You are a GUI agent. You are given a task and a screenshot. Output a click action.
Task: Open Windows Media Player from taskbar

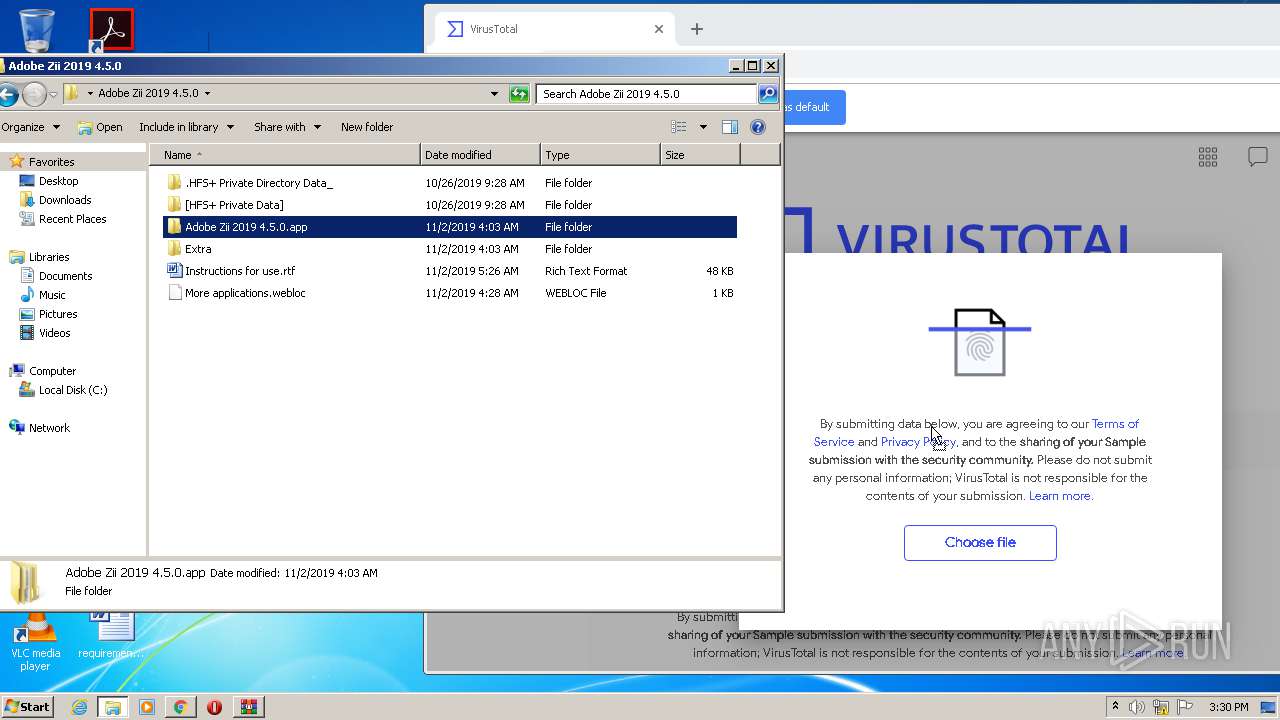147,707
